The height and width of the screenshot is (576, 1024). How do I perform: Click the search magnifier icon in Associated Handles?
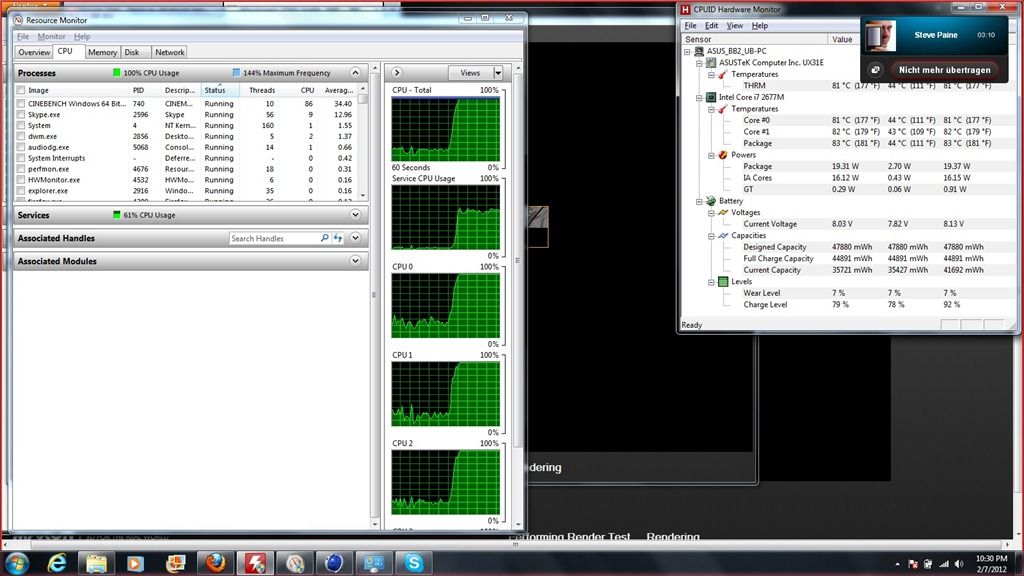click(325, 238)
